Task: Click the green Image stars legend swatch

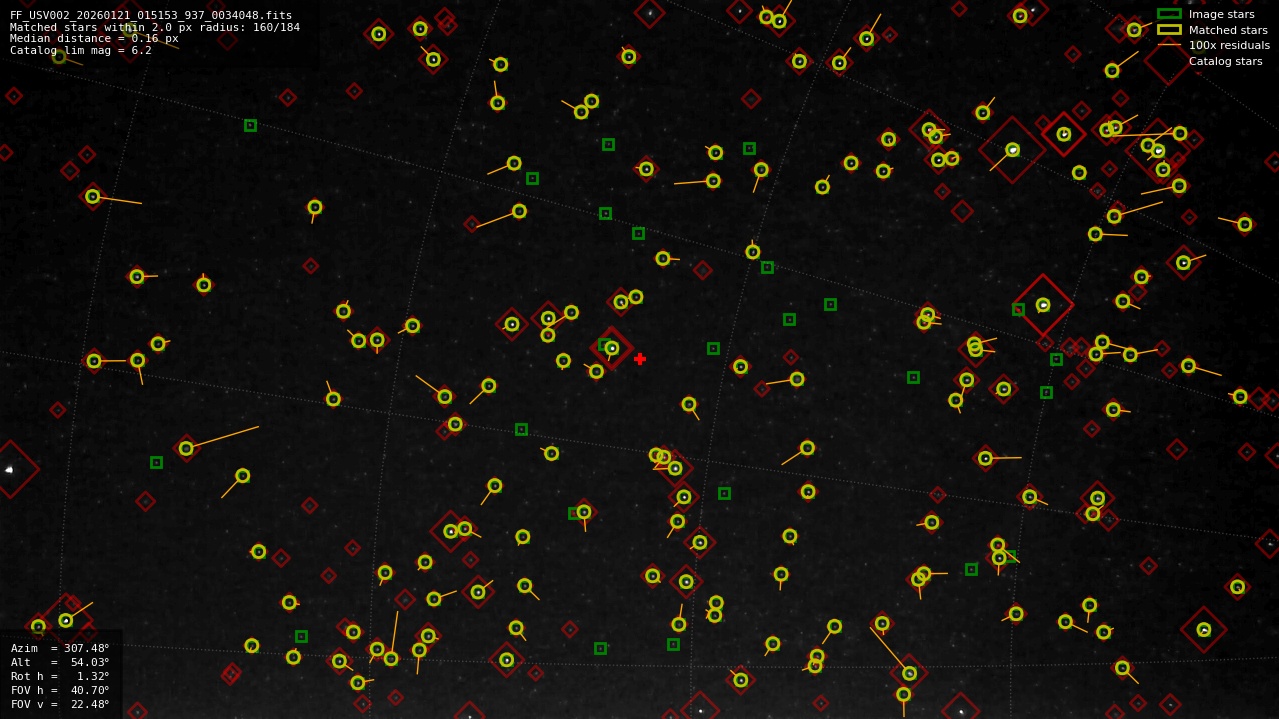Action: [1169, 14]
